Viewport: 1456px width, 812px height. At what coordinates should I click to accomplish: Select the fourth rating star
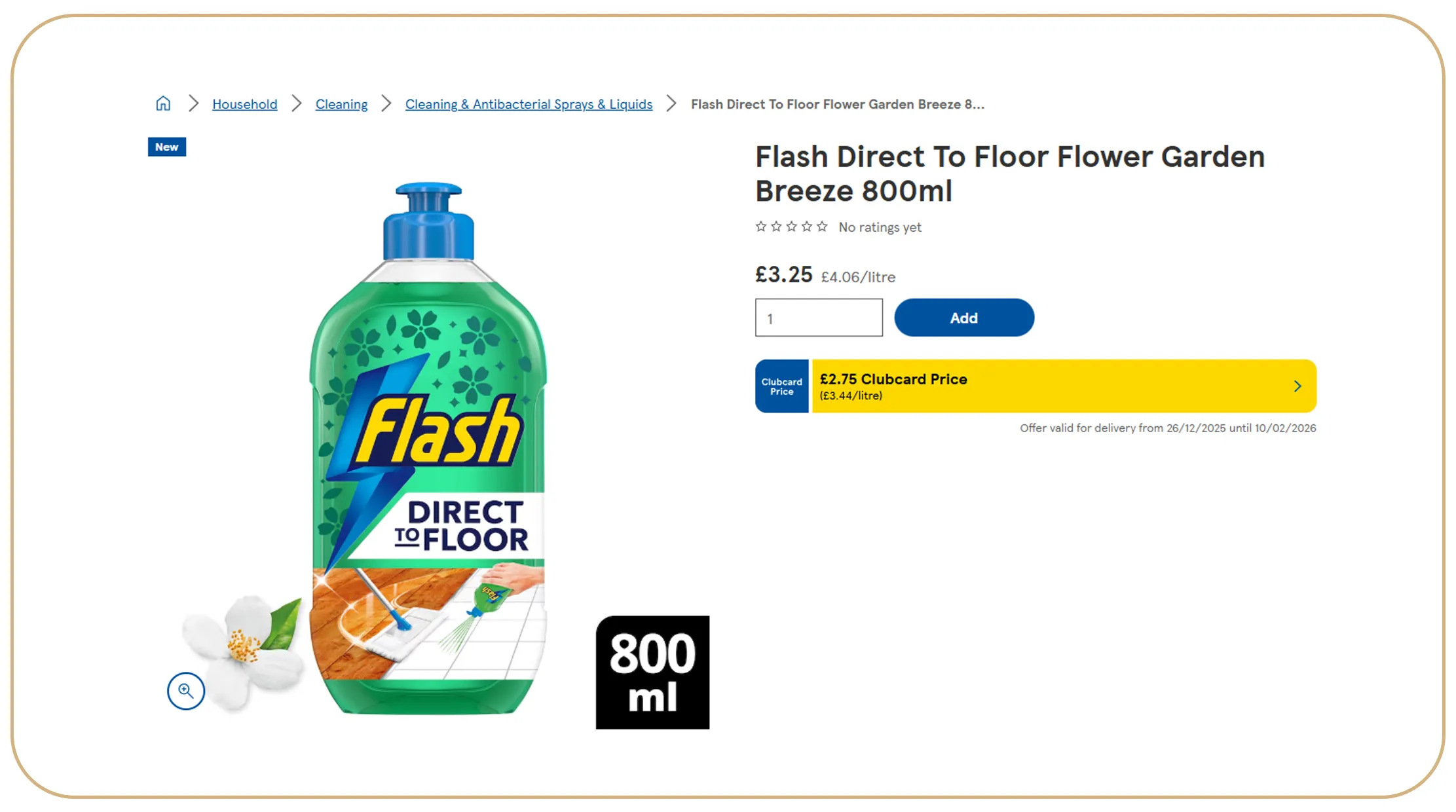coord(807,226)
